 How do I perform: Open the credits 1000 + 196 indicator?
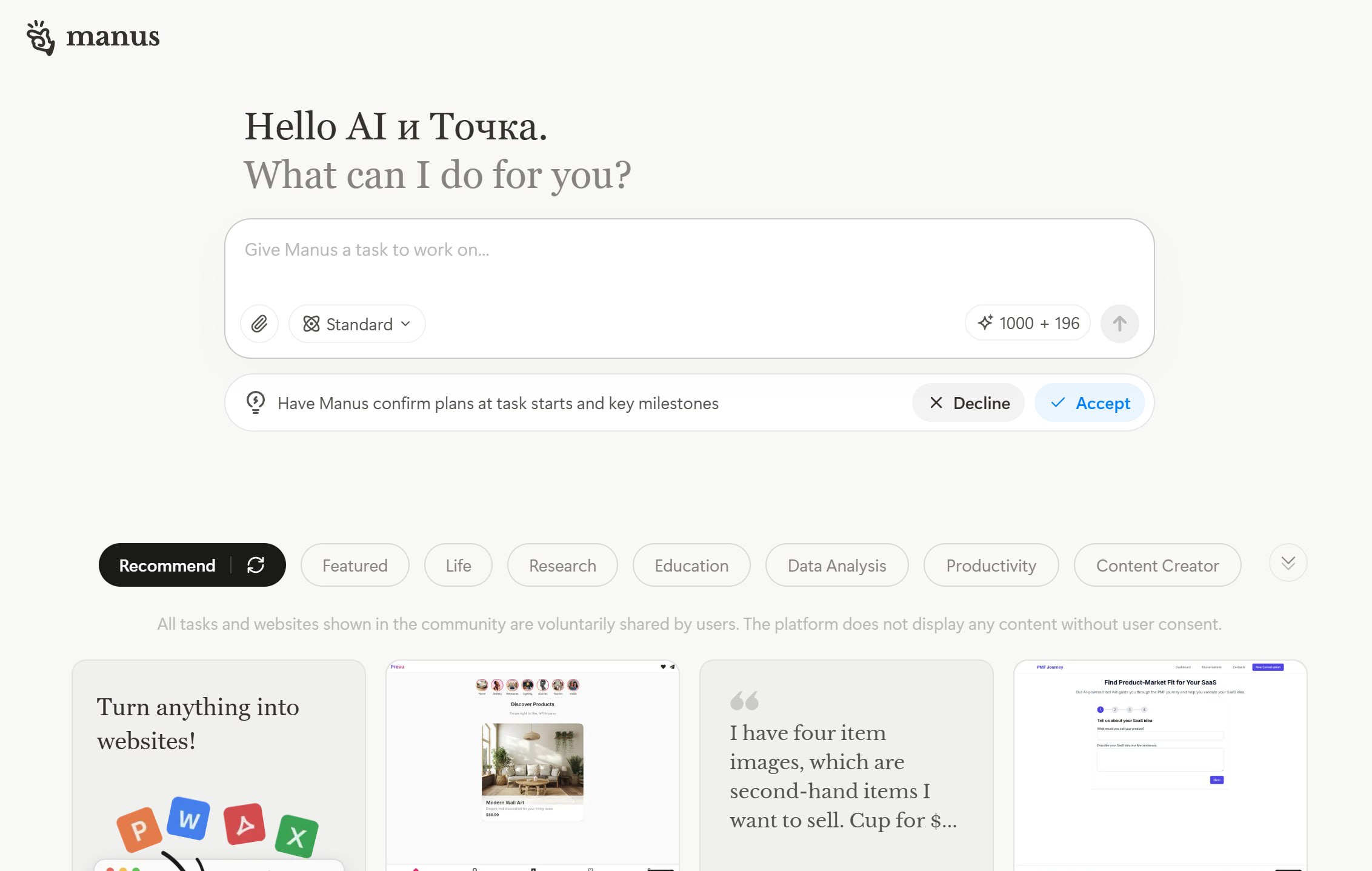pyautogui.click(x=1028, y=323)
